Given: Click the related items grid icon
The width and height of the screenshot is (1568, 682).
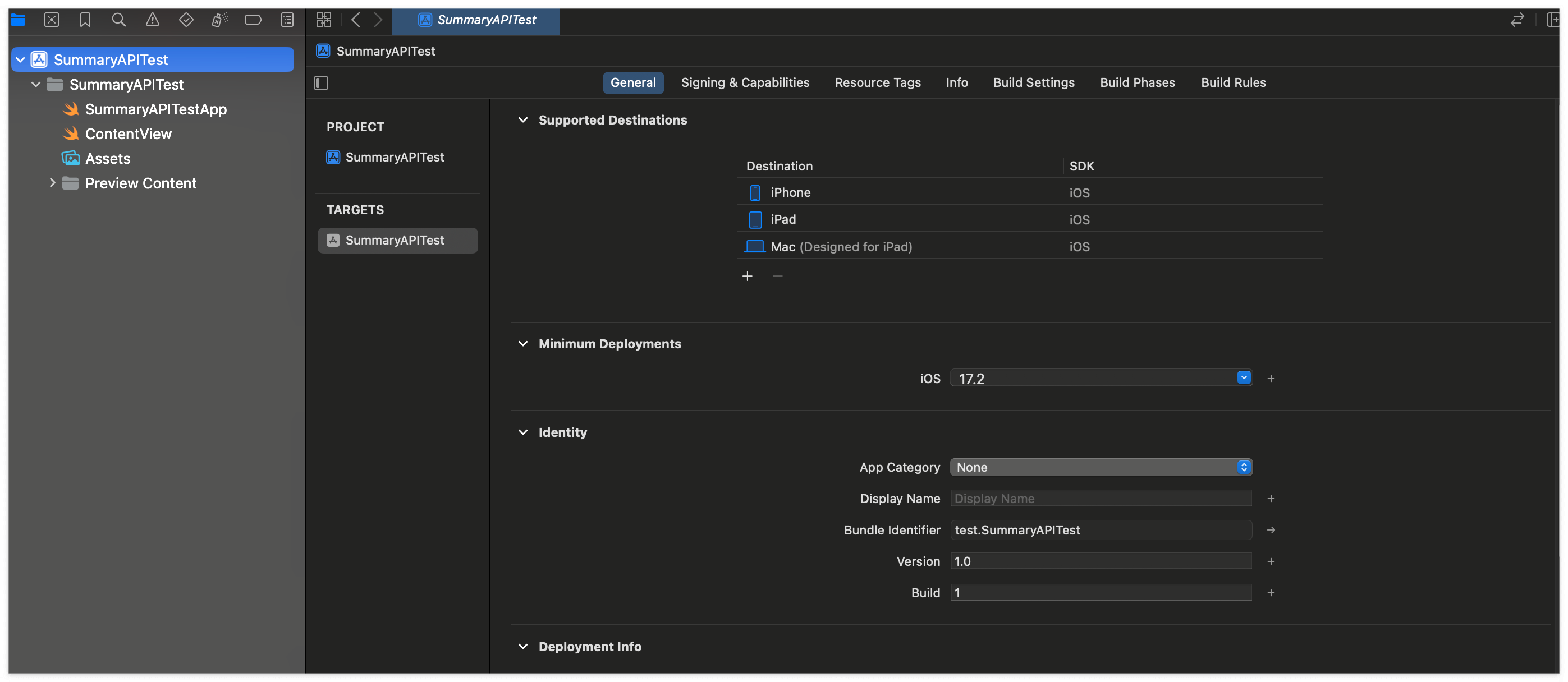Looking at the screenshot, I should (x=323, y=20).
